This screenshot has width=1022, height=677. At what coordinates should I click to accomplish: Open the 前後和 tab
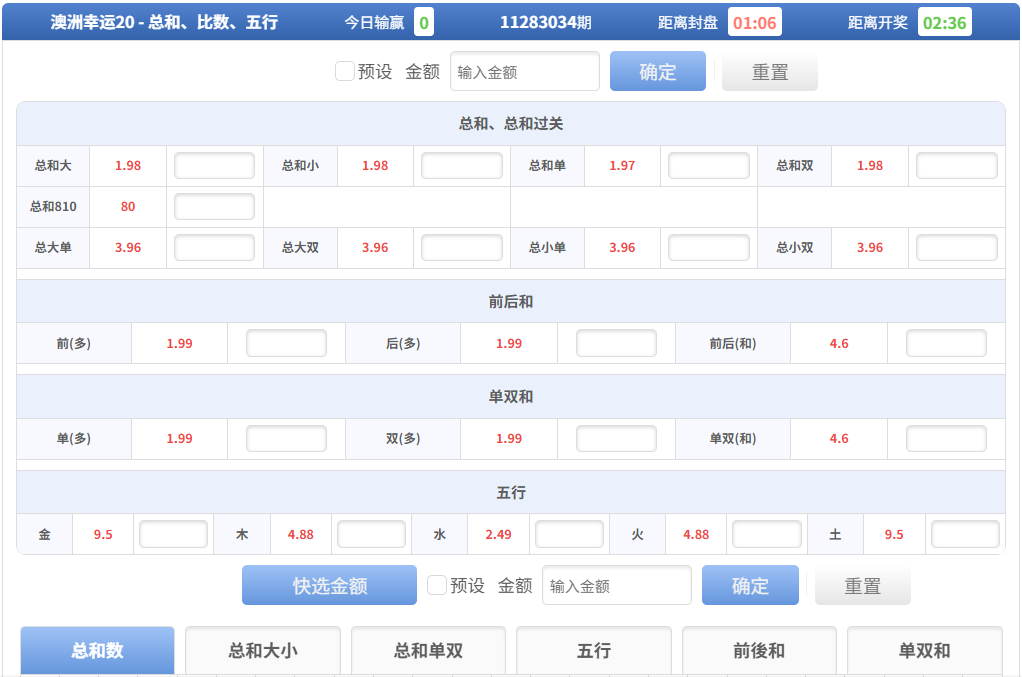pos(759,651)
